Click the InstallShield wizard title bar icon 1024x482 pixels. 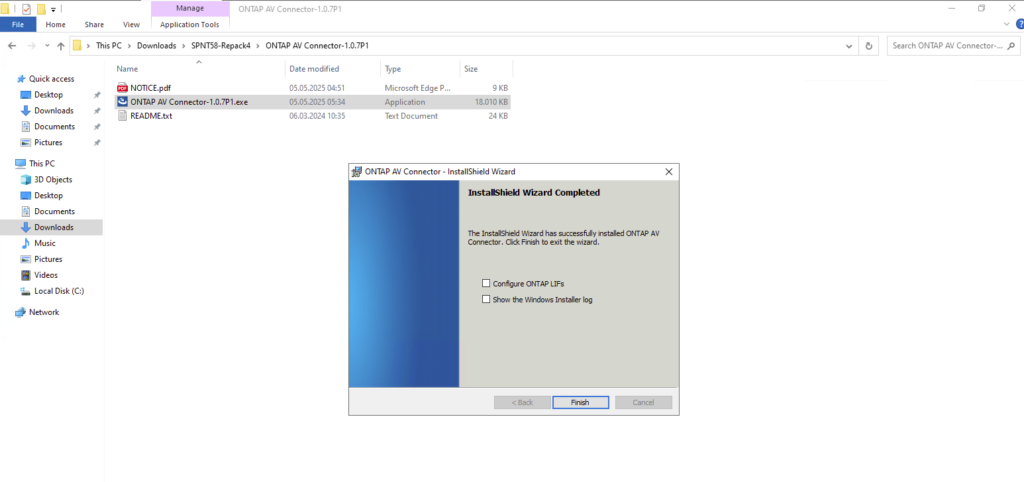coord(357,172)
